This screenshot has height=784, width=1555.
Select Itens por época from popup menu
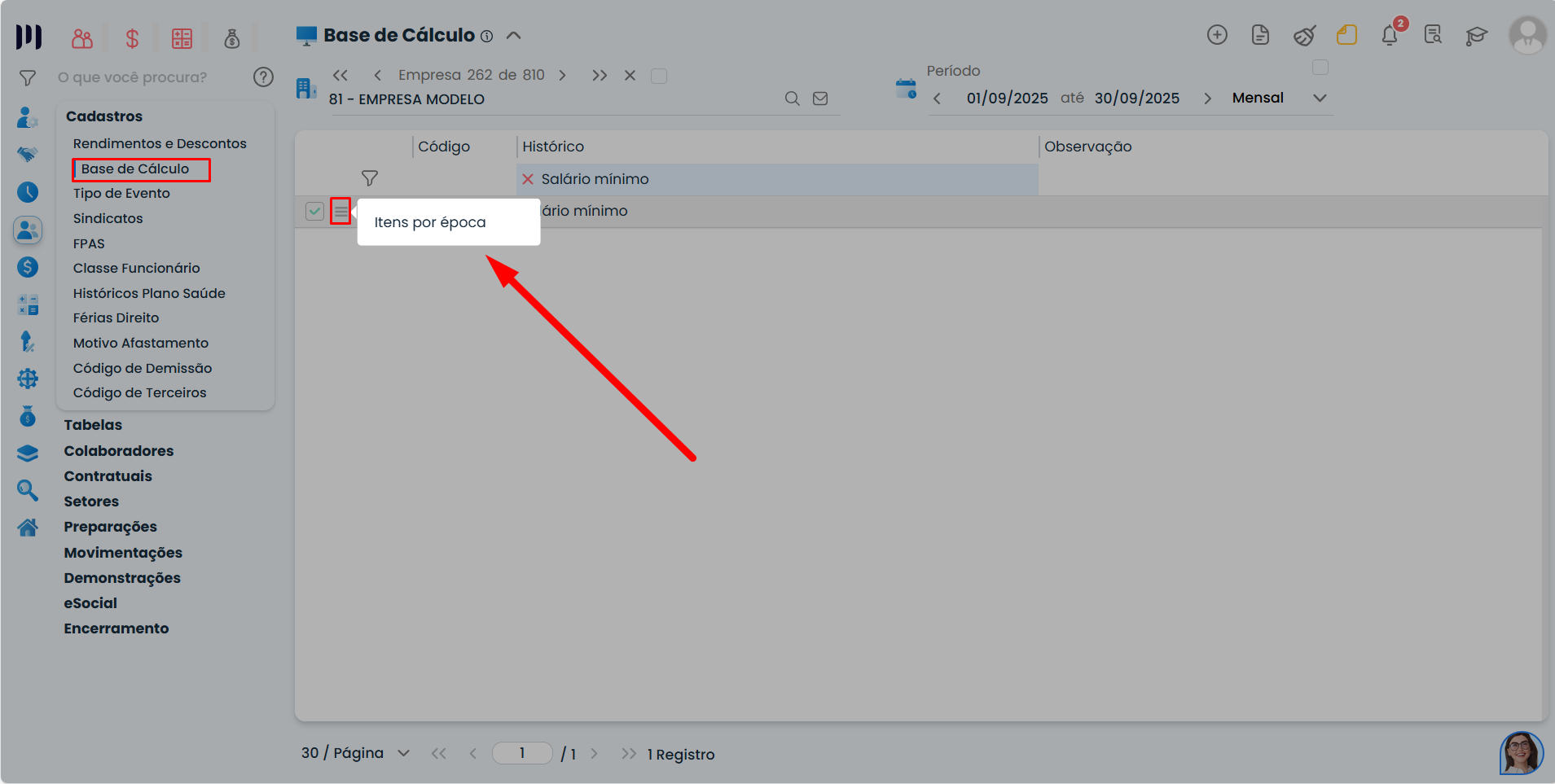coord(430,222)
